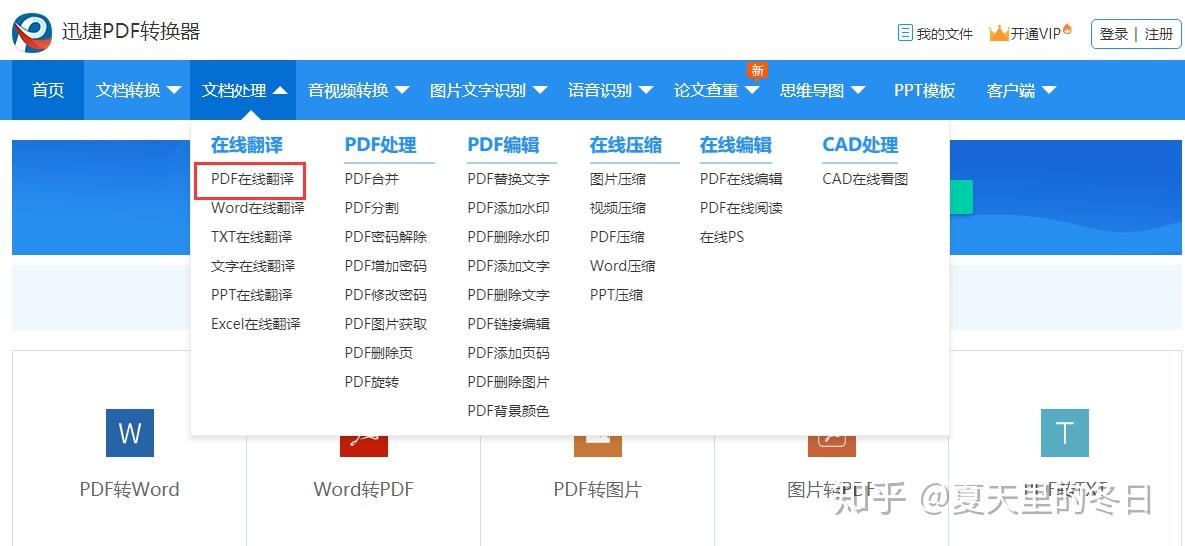This screenshot has height=546, width=1185.
Task: Open PDF在线阅读 tool
Action: [x=741, y=208]
